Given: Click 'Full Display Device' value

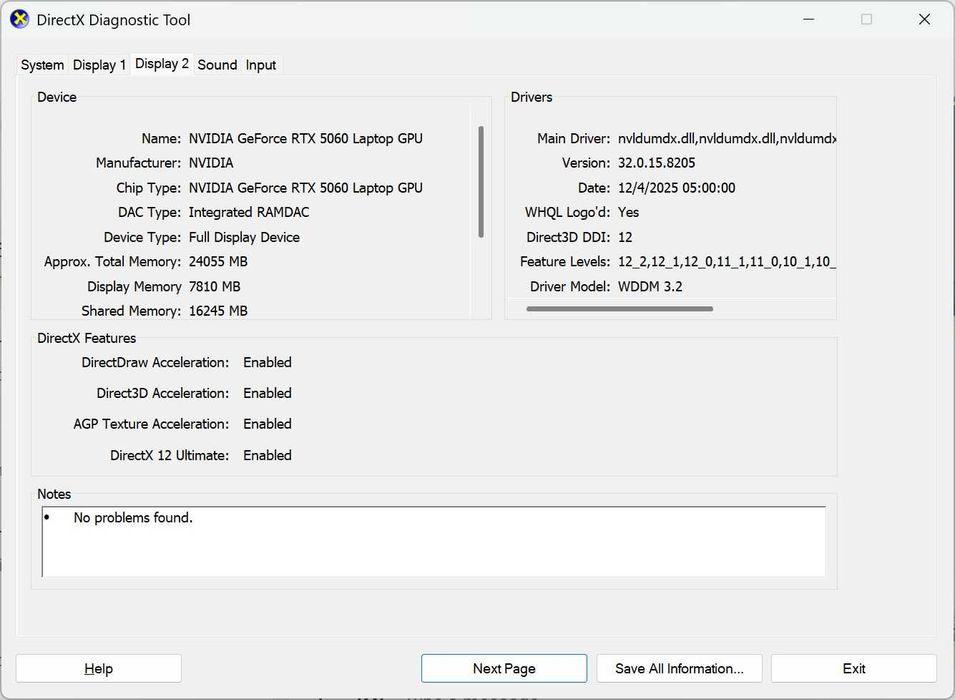Looking at the screenshot, I should click(244, 237).
